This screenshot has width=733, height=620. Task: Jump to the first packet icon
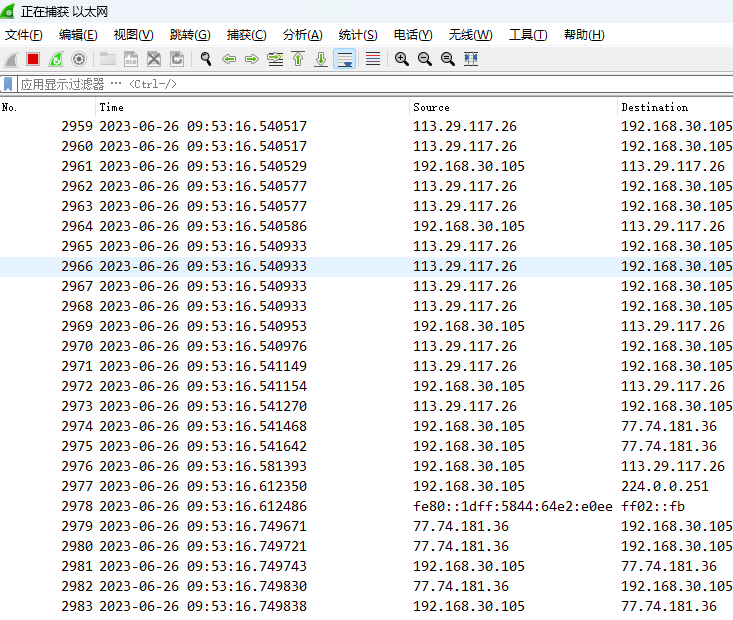pos(298,59)
